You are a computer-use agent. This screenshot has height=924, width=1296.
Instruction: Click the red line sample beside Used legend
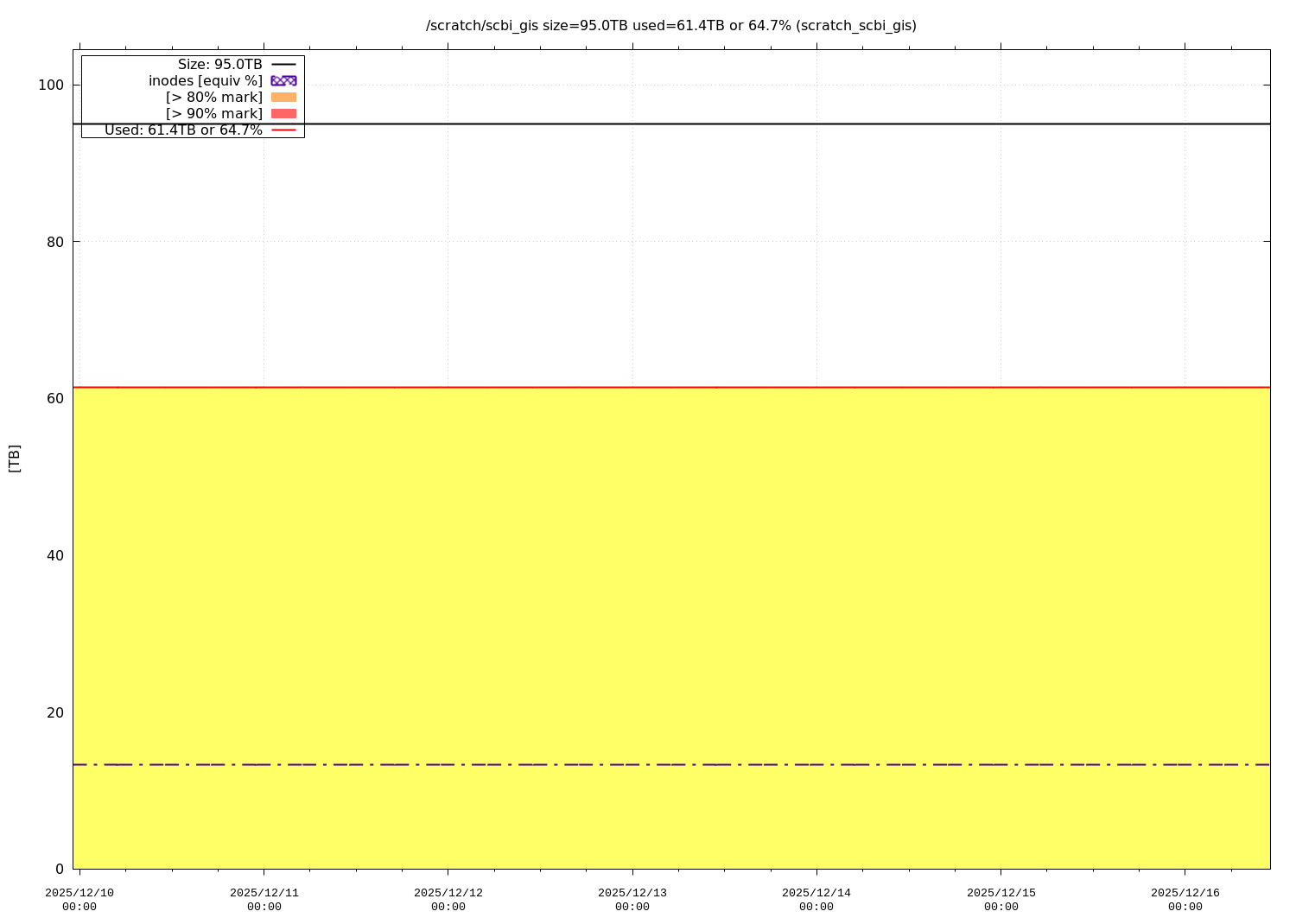pos(283,130)
